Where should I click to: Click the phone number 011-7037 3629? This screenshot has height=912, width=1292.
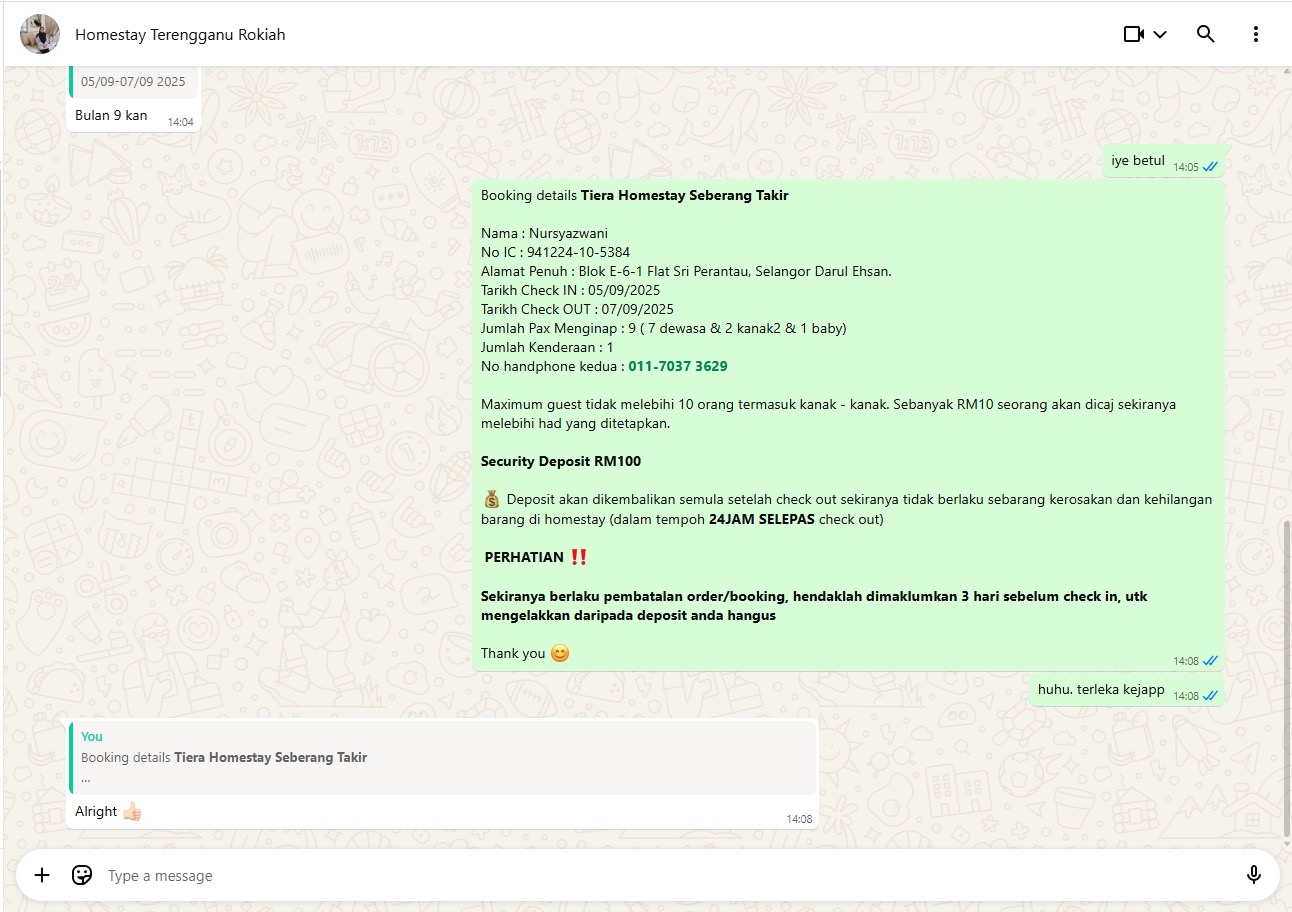click(x=677, y=366)
